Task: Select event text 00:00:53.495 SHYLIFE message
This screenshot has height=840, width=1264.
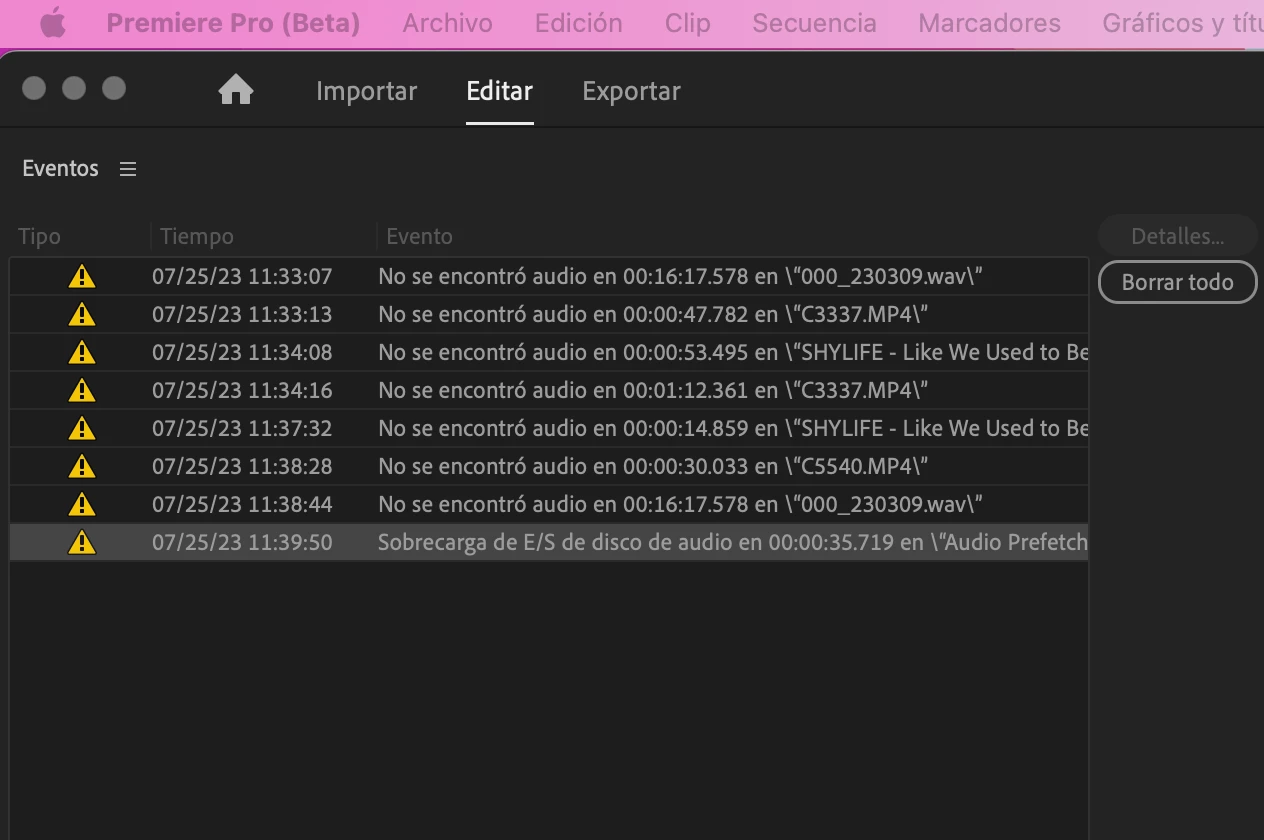Action: [x=733, y=352]
